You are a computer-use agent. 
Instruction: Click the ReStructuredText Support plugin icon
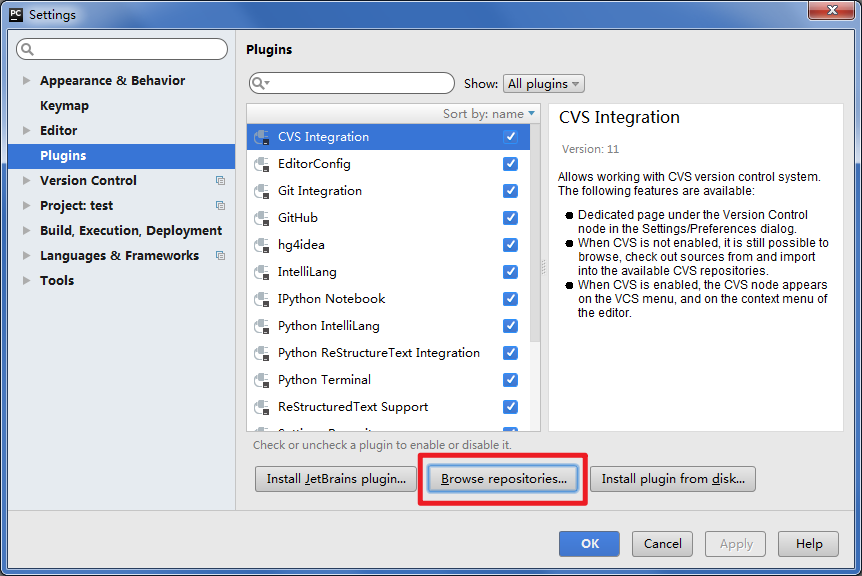point(262,407)
